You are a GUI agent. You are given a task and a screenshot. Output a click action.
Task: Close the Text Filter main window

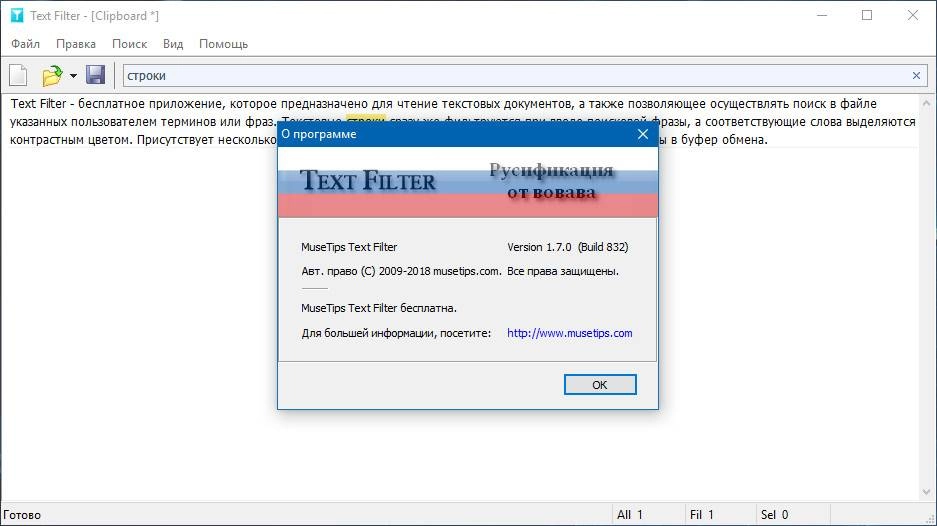pos(912,16)
